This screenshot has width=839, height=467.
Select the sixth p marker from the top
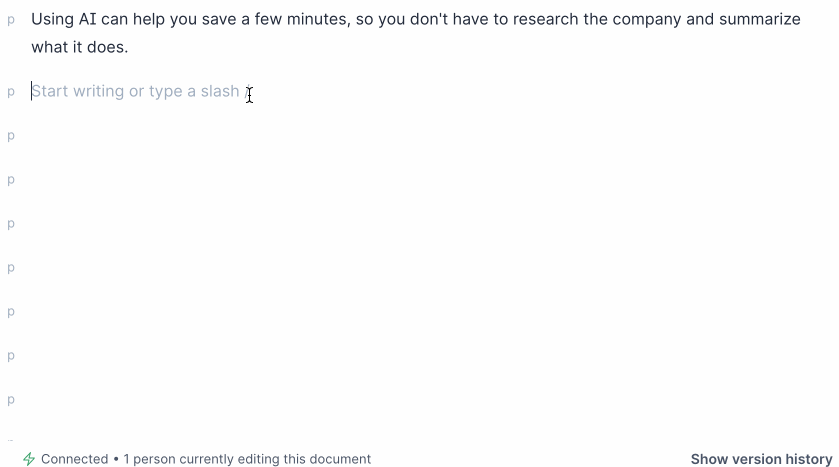pyautogui.click(x=11, y=268)
